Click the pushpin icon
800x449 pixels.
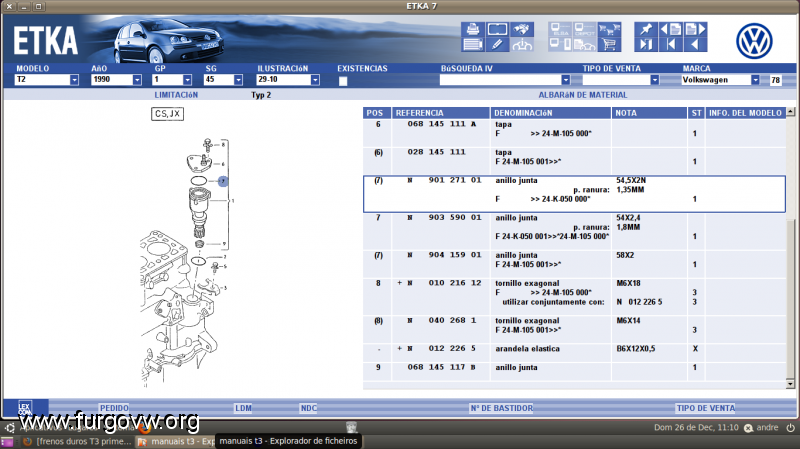coord(646,29)
